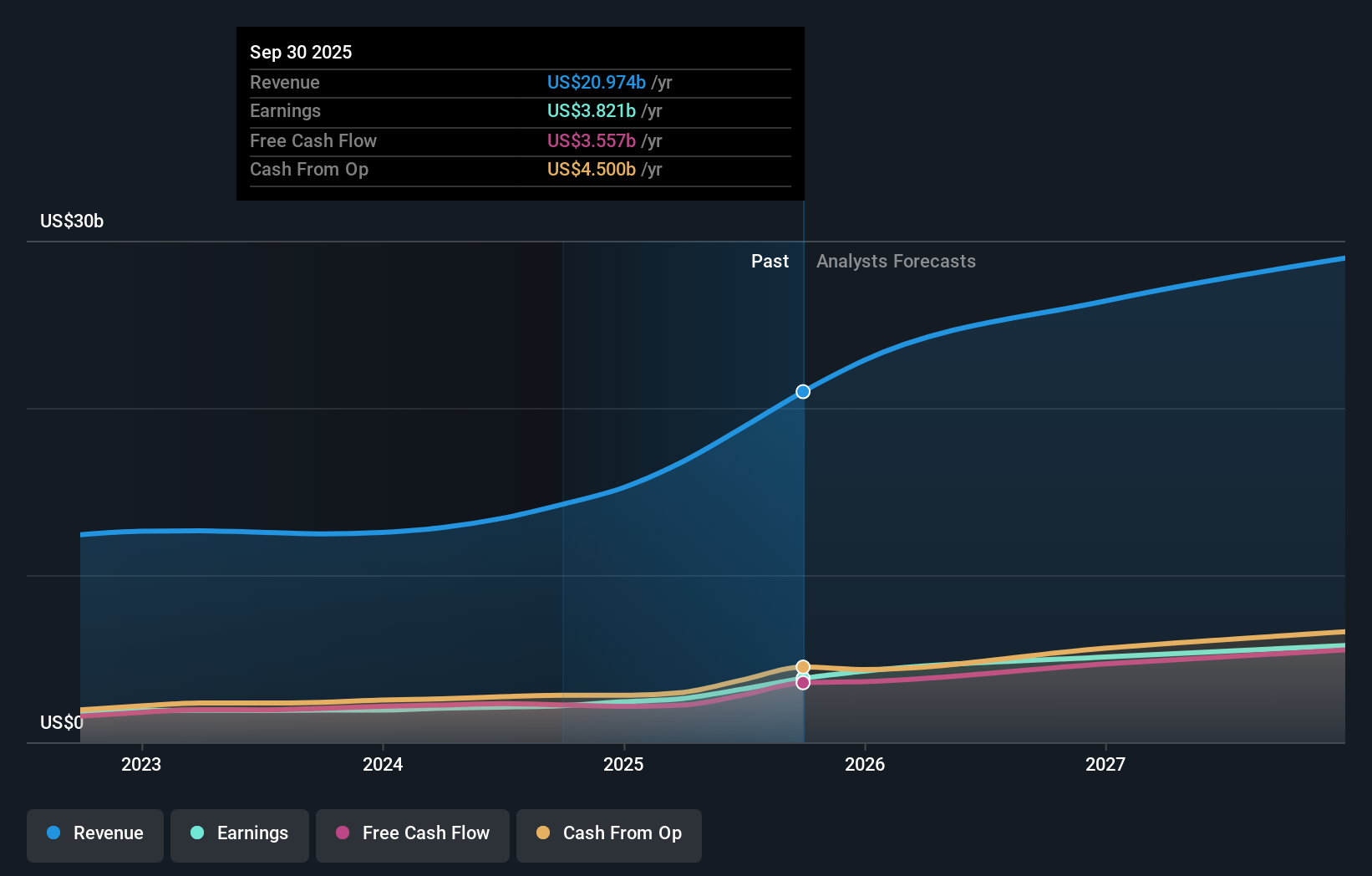
Task: Click the orange Cash From Op legend dot
Action: point(544,833)
